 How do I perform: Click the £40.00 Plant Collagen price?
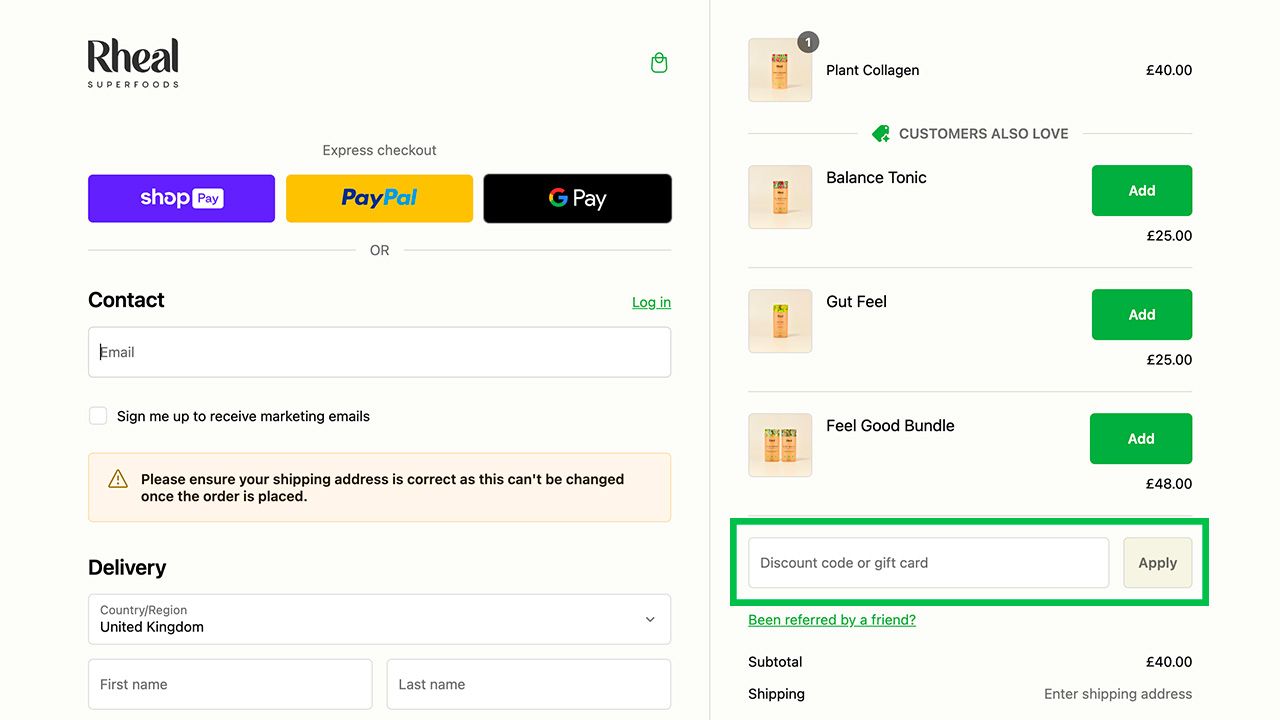1169,70
